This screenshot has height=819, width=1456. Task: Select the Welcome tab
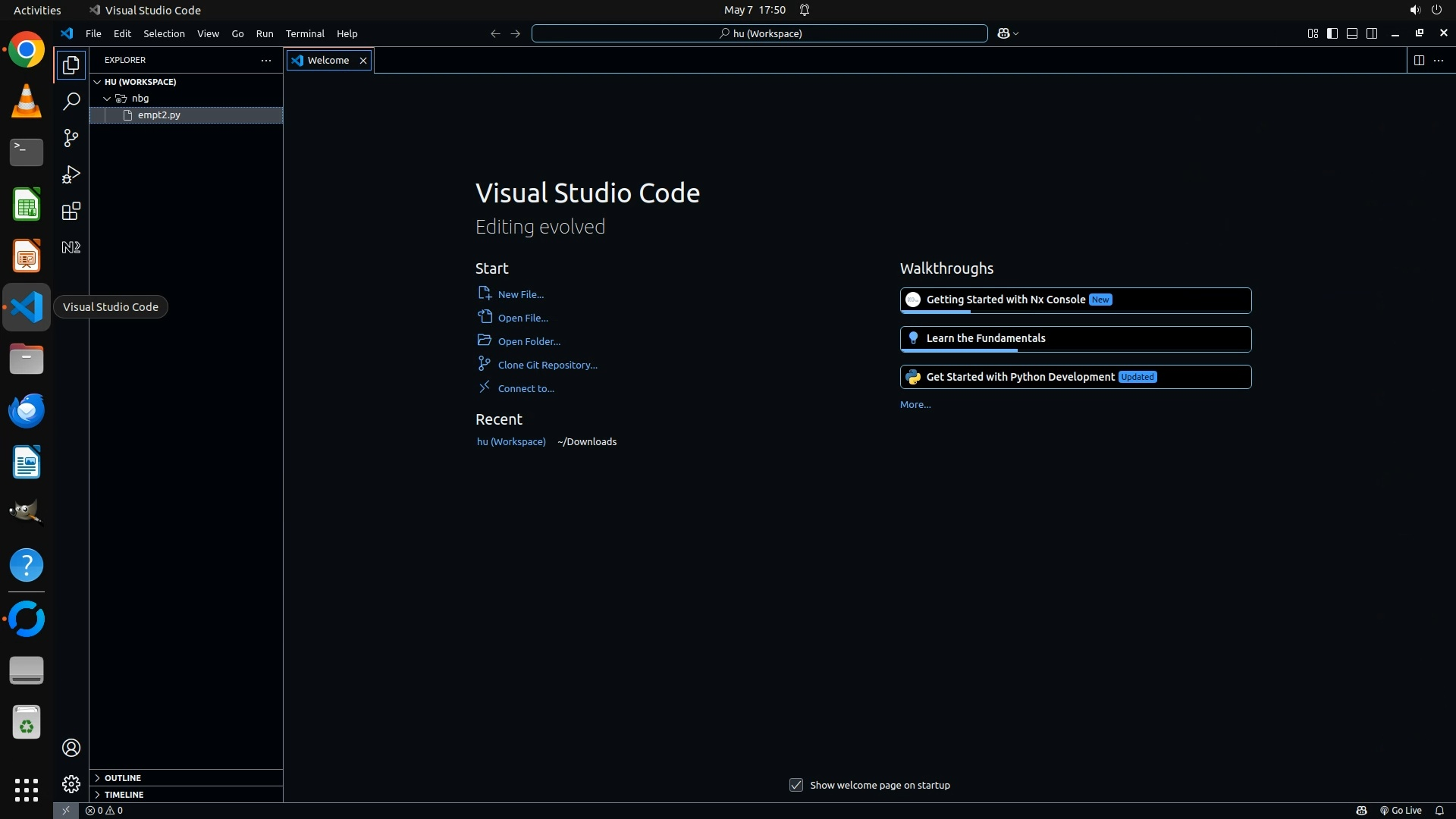328,60
